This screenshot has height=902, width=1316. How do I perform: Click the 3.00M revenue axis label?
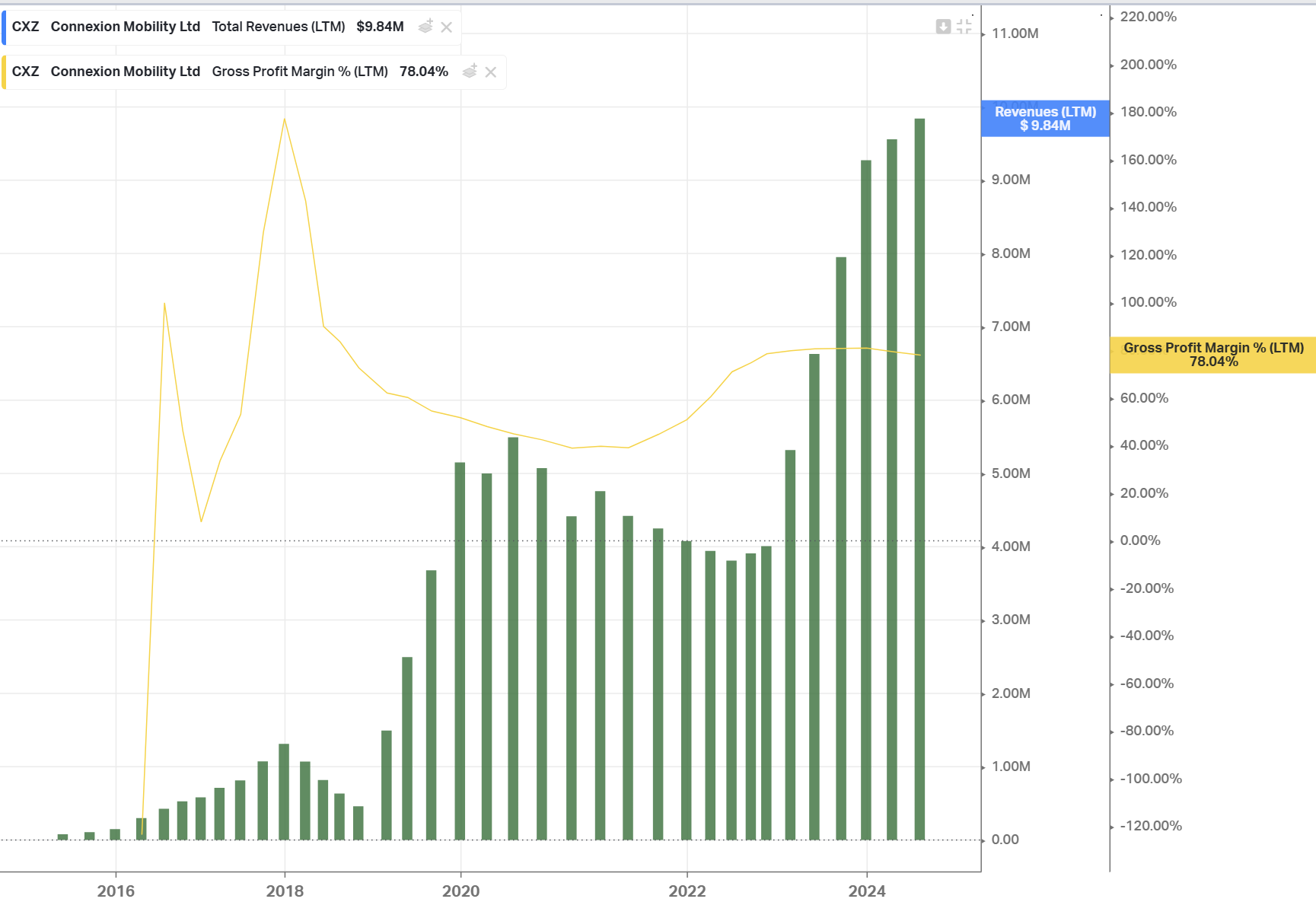coord(1011,620)
